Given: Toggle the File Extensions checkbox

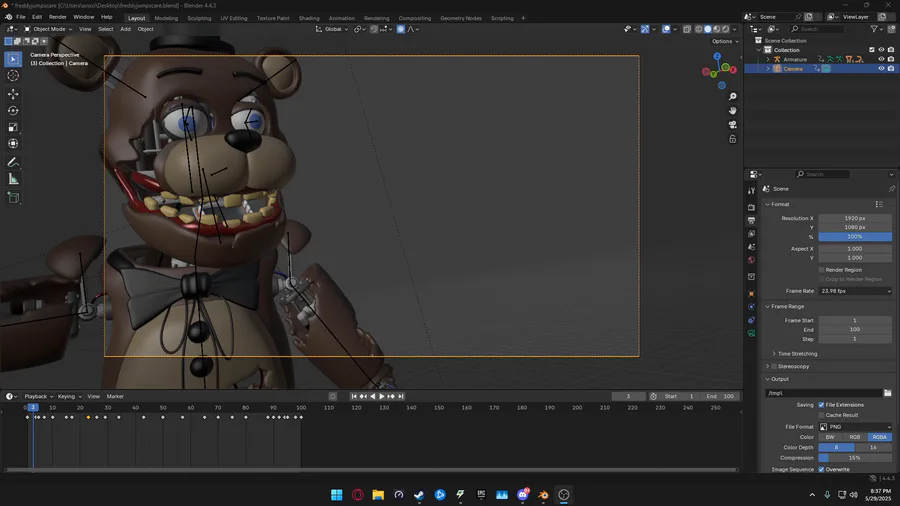Looking at the screenshot, I should (821, 404).
